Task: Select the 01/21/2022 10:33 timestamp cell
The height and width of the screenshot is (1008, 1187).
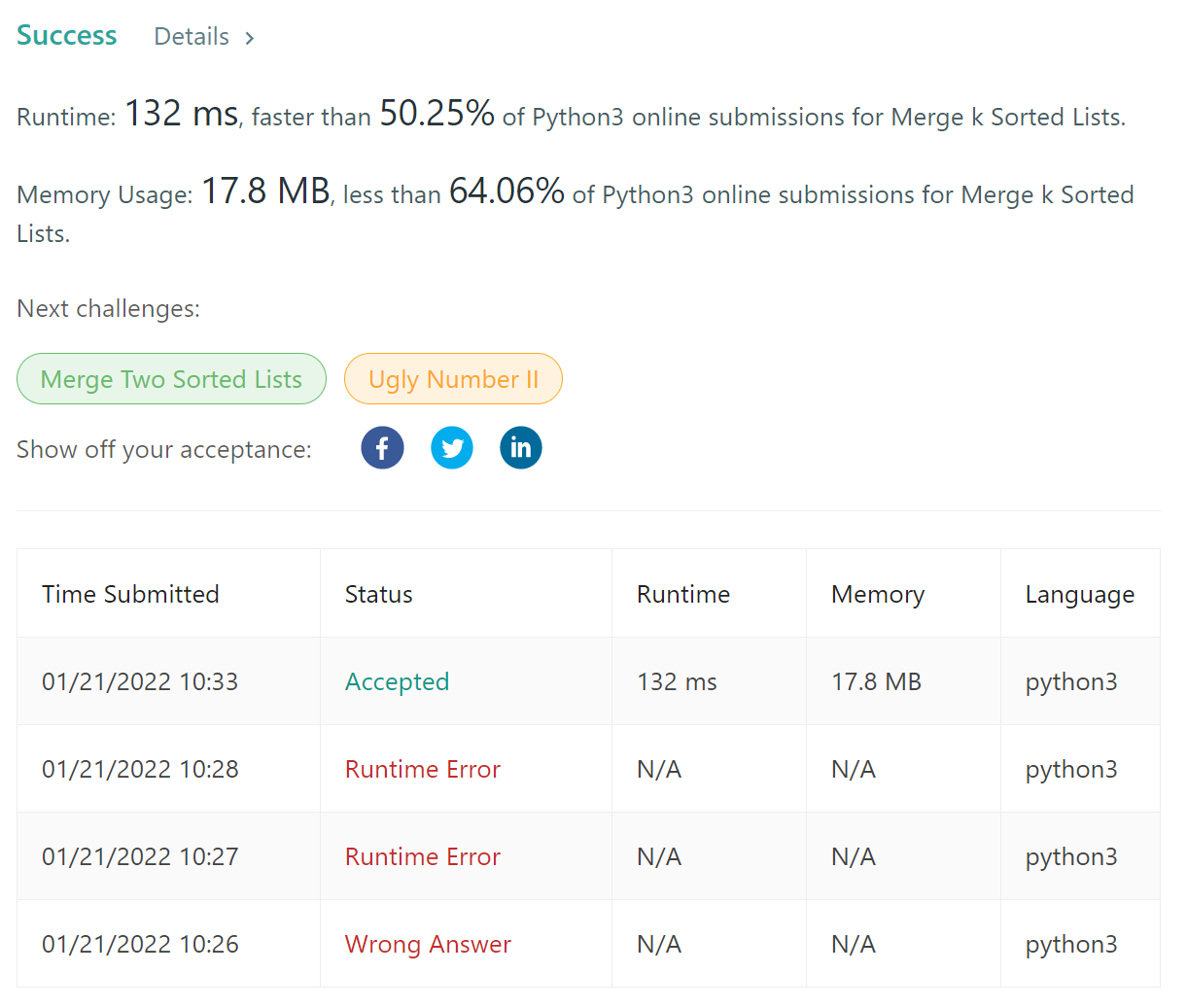Action: 140,681
